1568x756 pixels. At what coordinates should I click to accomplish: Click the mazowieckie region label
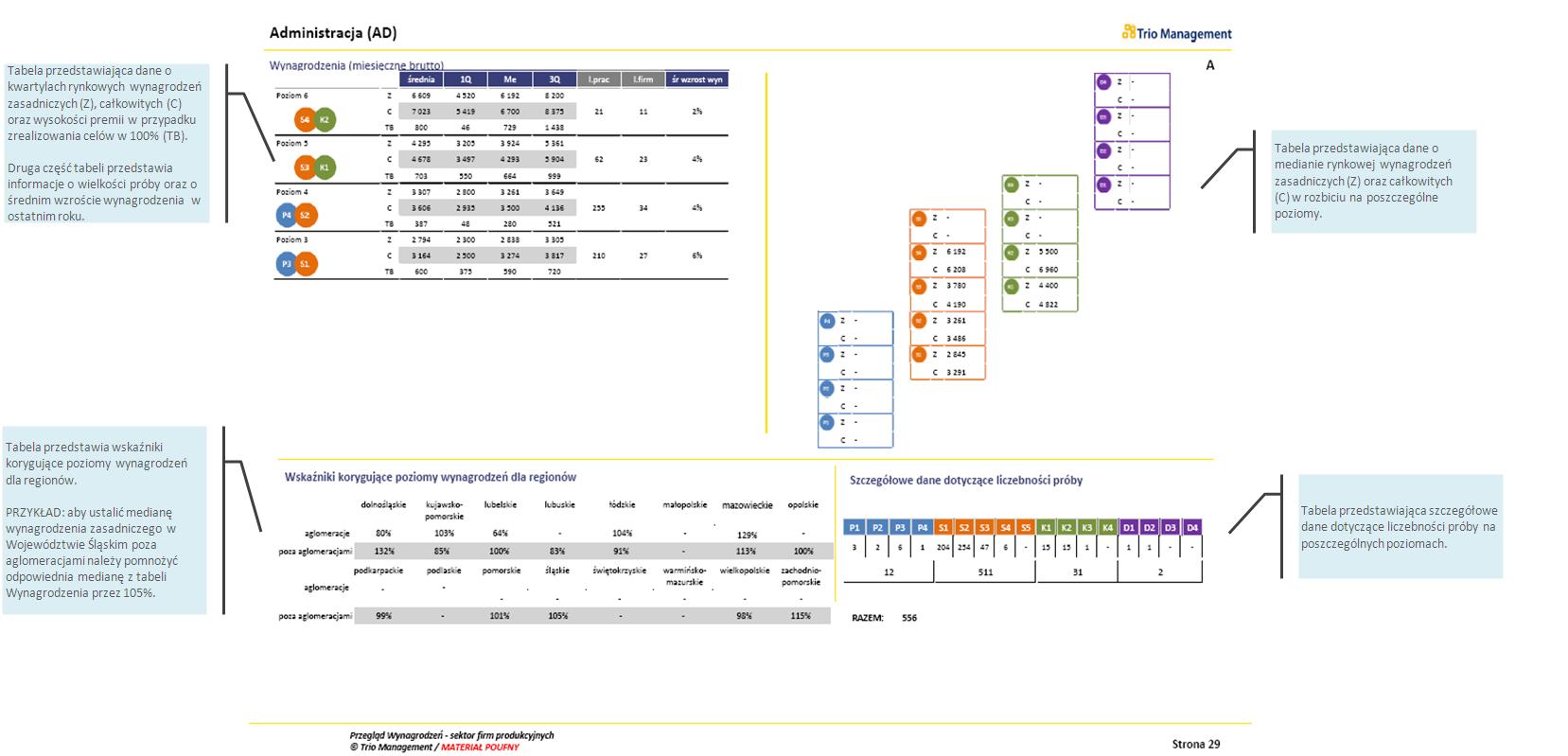click(x=748, y=505)
